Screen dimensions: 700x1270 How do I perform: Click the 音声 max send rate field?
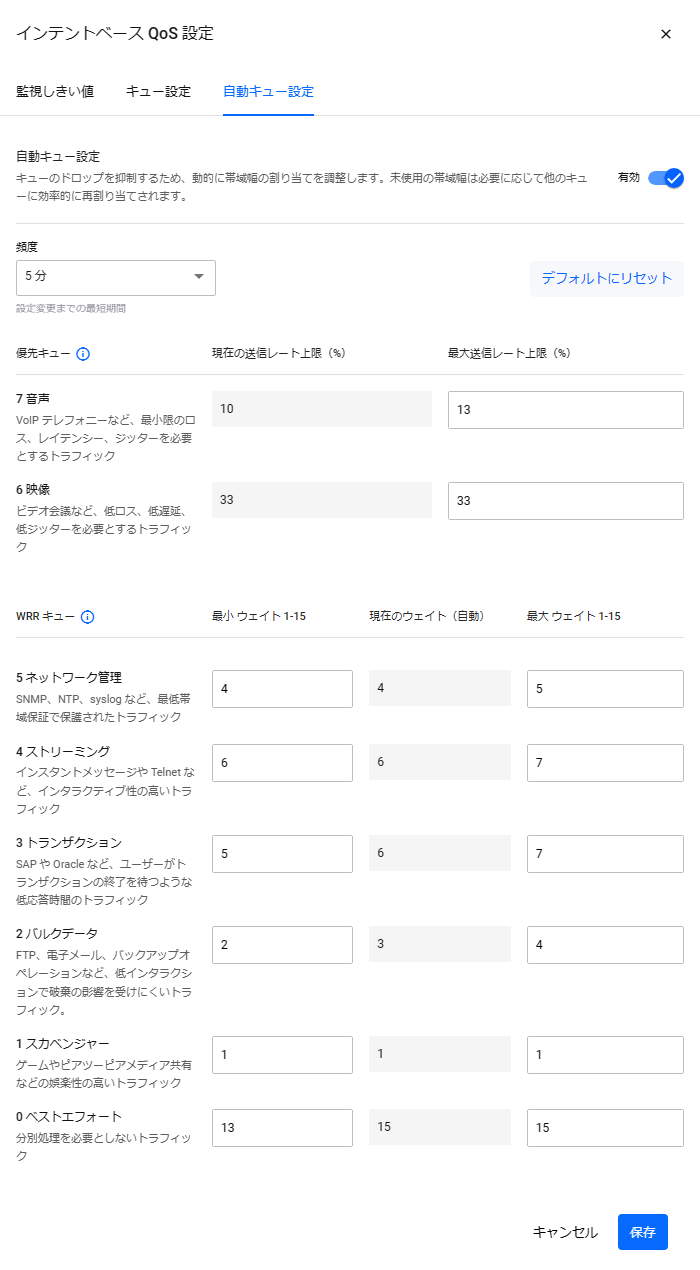tap(565, 410)
